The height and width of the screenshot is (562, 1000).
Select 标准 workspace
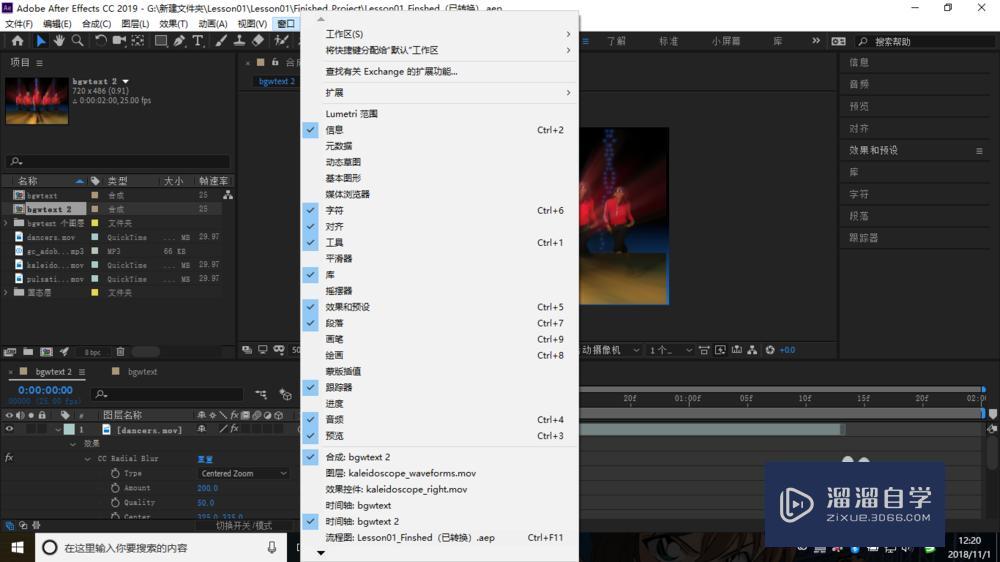[668, 41]
